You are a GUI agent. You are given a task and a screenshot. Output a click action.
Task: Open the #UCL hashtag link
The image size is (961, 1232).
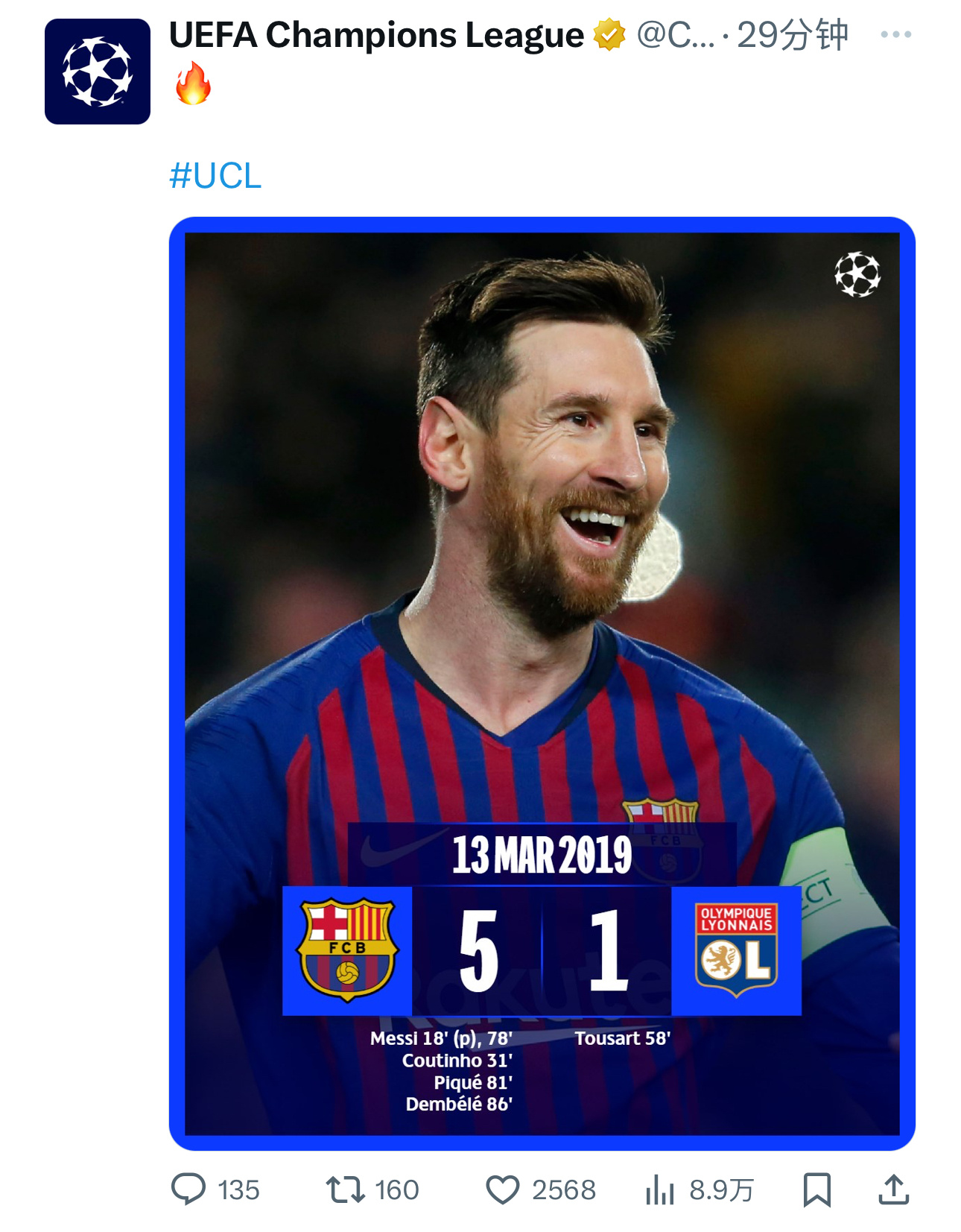(215, 176)
